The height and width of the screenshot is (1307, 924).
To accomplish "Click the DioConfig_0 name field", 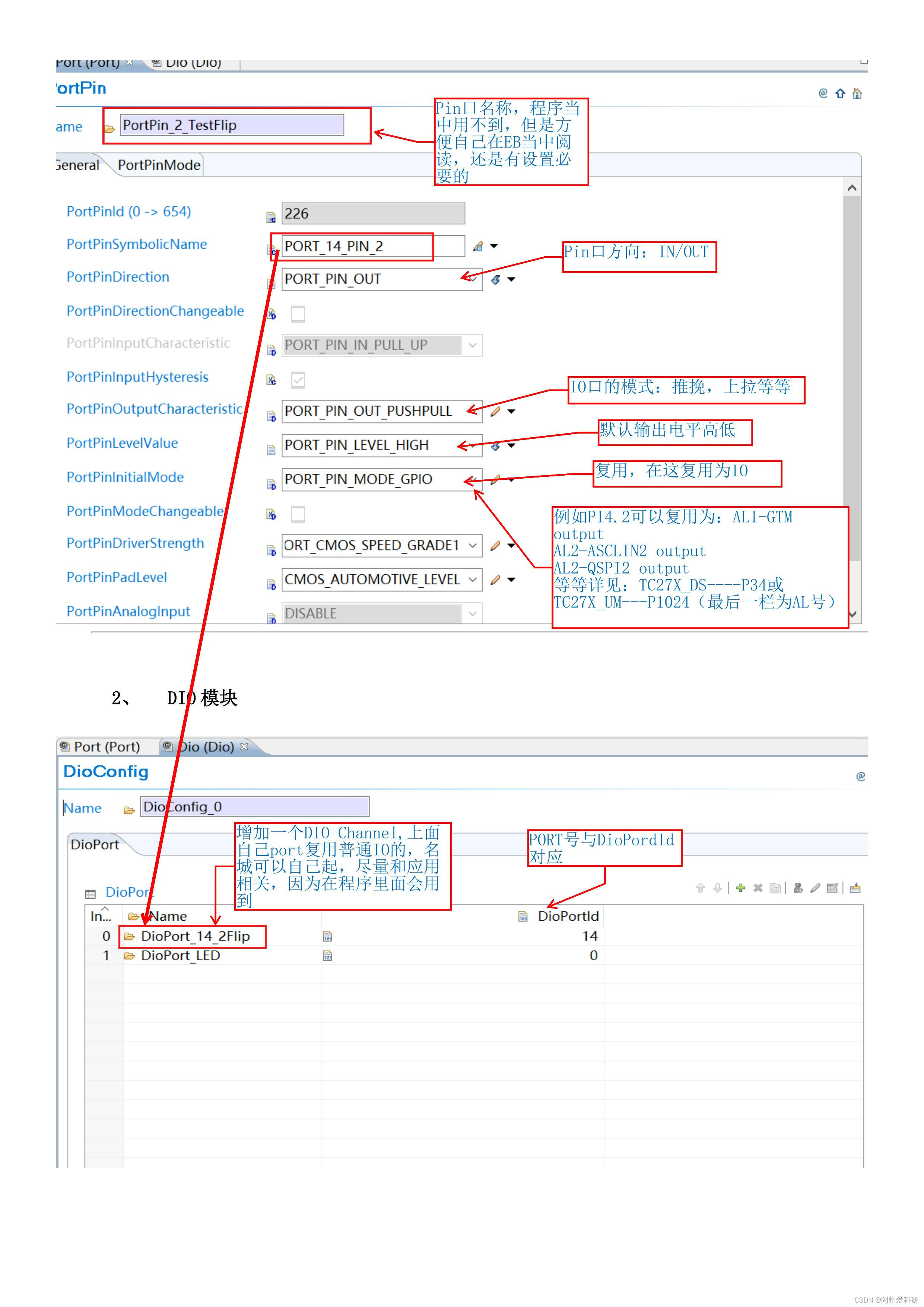I will click(254, 807).
